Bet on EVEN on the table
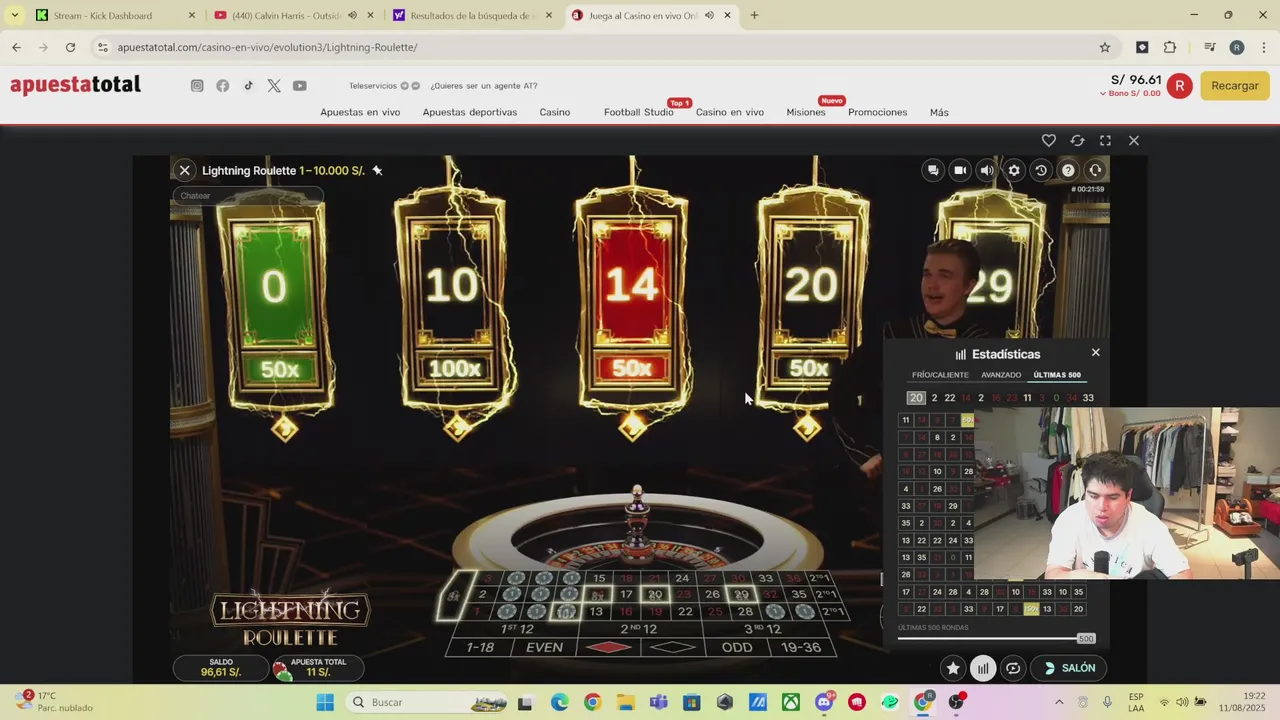Screen dimensions: 1280x720 544,647
